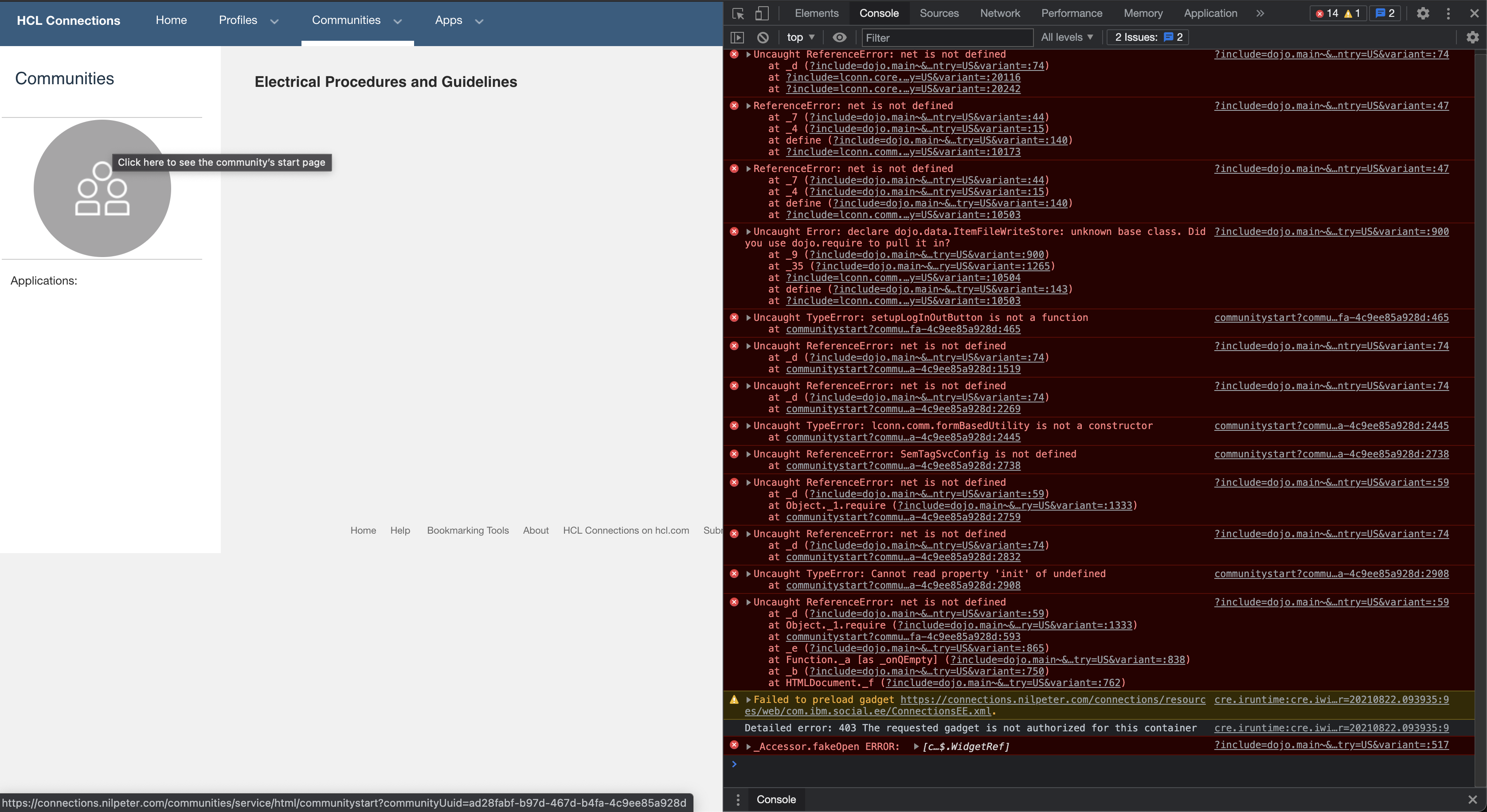Expand the WidgetRef array object
Screen dimensions: 1487x812
click(x=916, y=747)
